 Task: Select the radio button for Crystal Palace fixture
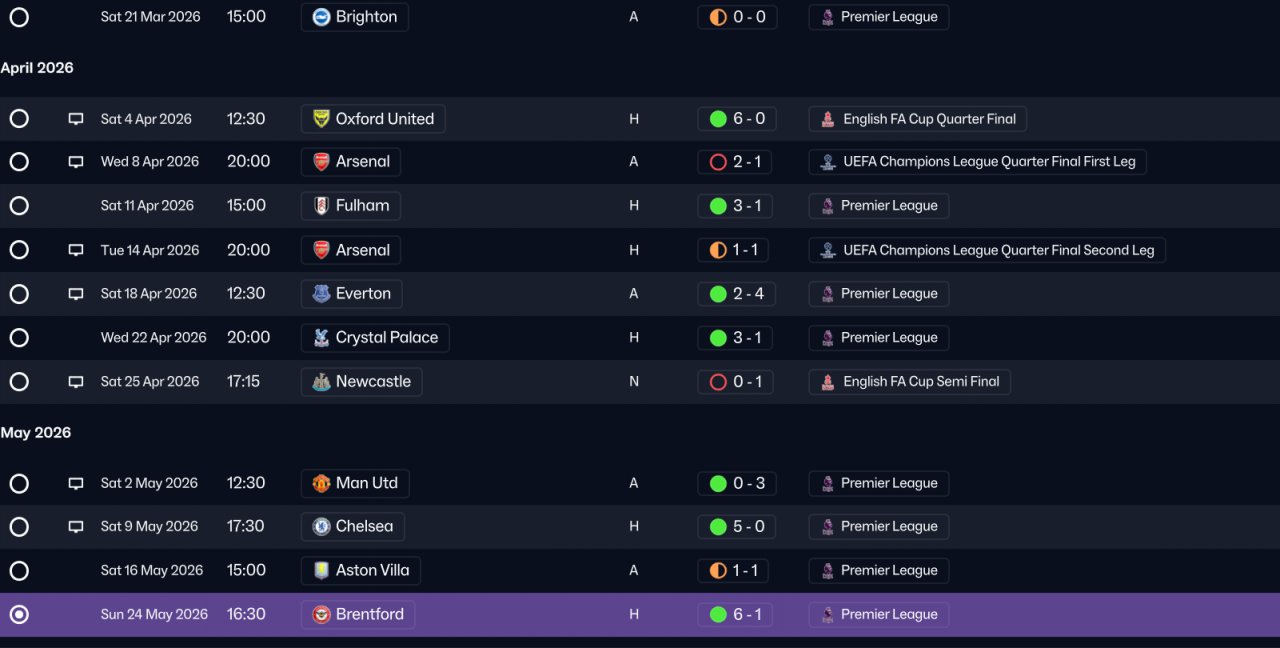(19, 338)
